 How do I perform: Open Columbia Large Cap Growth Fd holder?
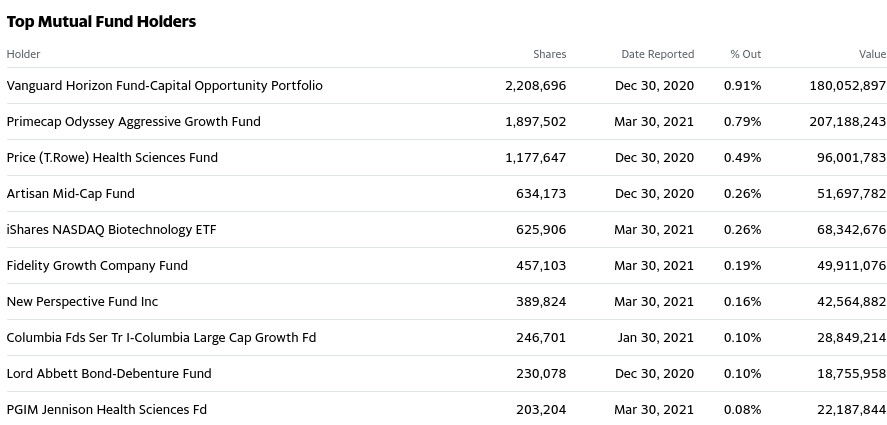pos(161,338)
